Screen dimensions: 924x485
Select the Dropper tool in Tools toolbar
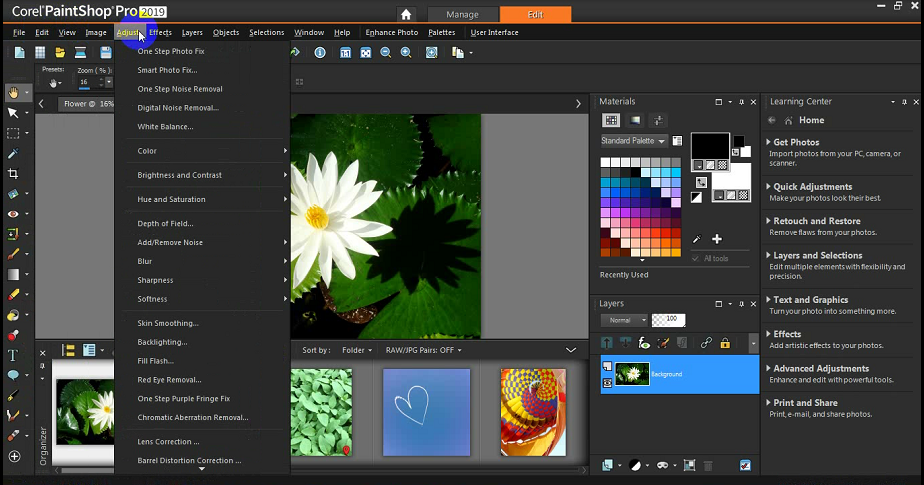[x=13, y=153]
